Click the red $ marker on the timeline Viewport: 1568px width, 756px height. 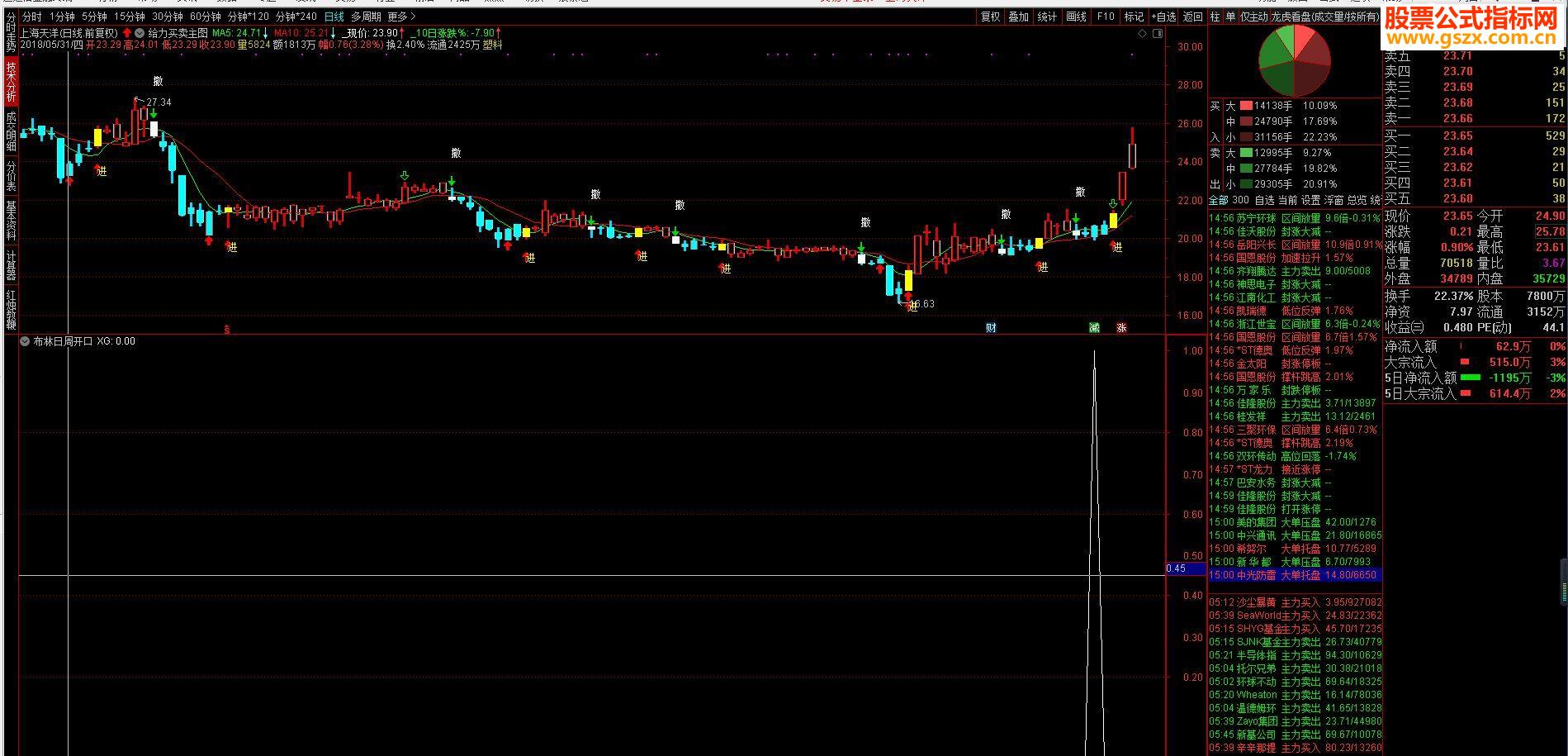tap(227, 329)
